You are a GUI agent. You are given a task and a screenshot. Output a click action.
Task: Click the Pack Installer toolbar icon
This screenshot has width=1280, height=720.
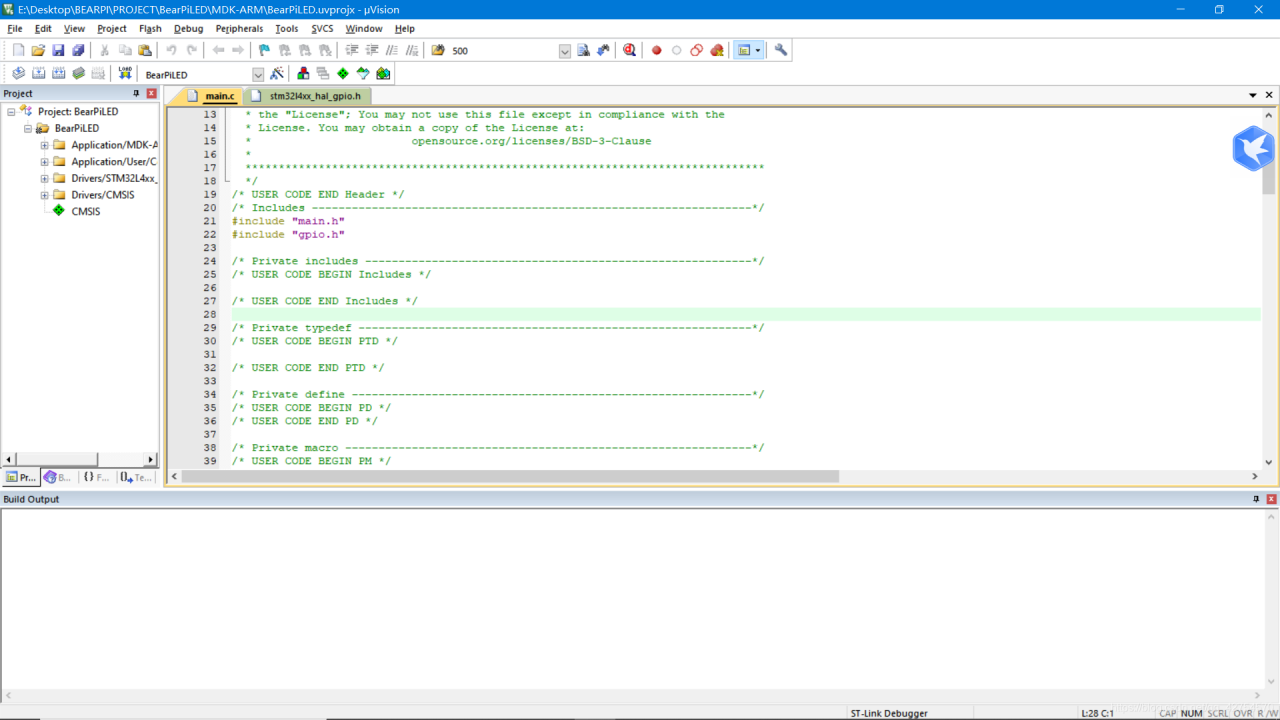tap(383, 74)
